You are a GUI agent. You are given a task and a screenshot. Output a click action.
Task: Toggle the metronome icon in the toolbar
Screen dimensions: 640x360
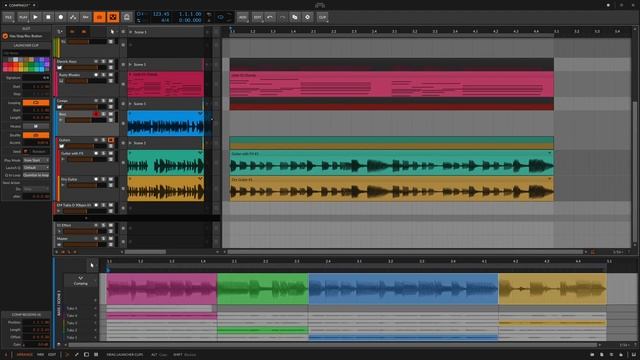click(127, 17)
